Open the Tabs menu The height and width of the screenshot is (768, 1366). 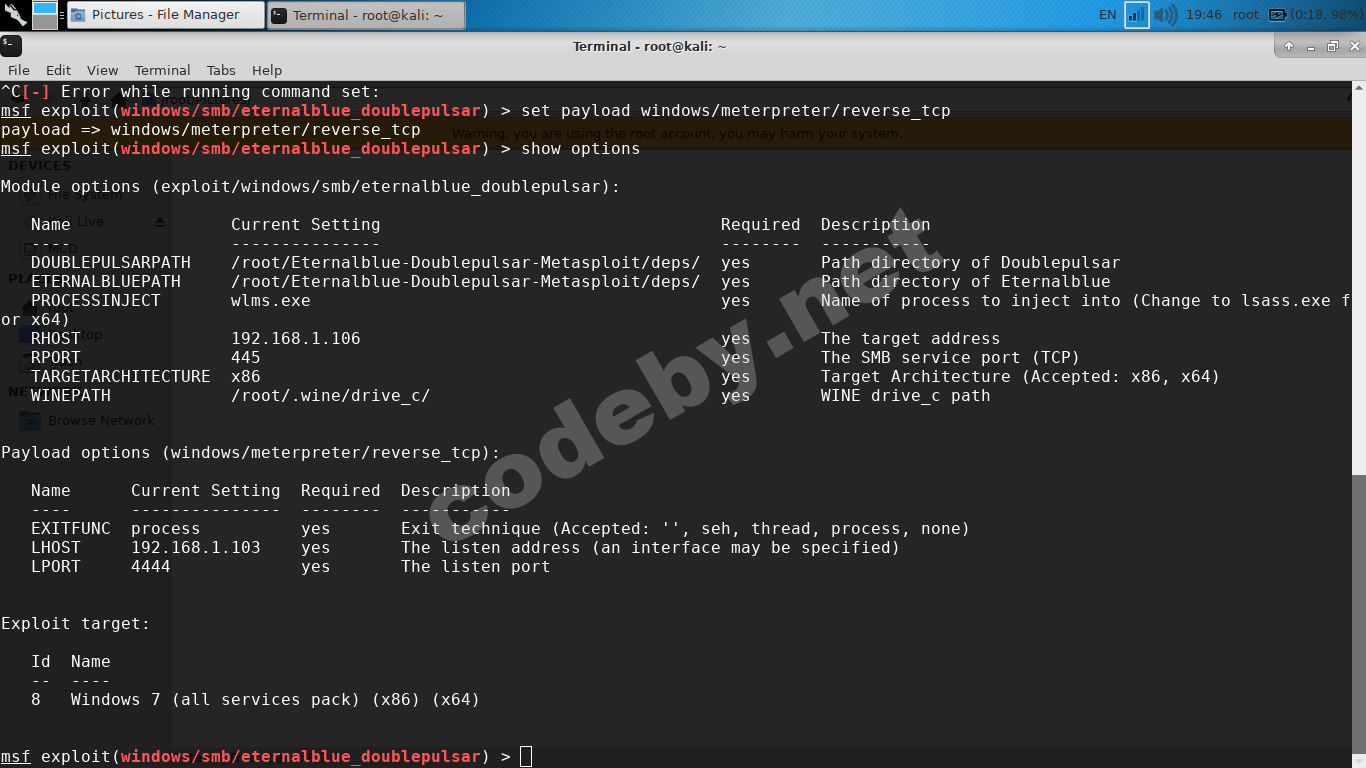click(221, 70)
